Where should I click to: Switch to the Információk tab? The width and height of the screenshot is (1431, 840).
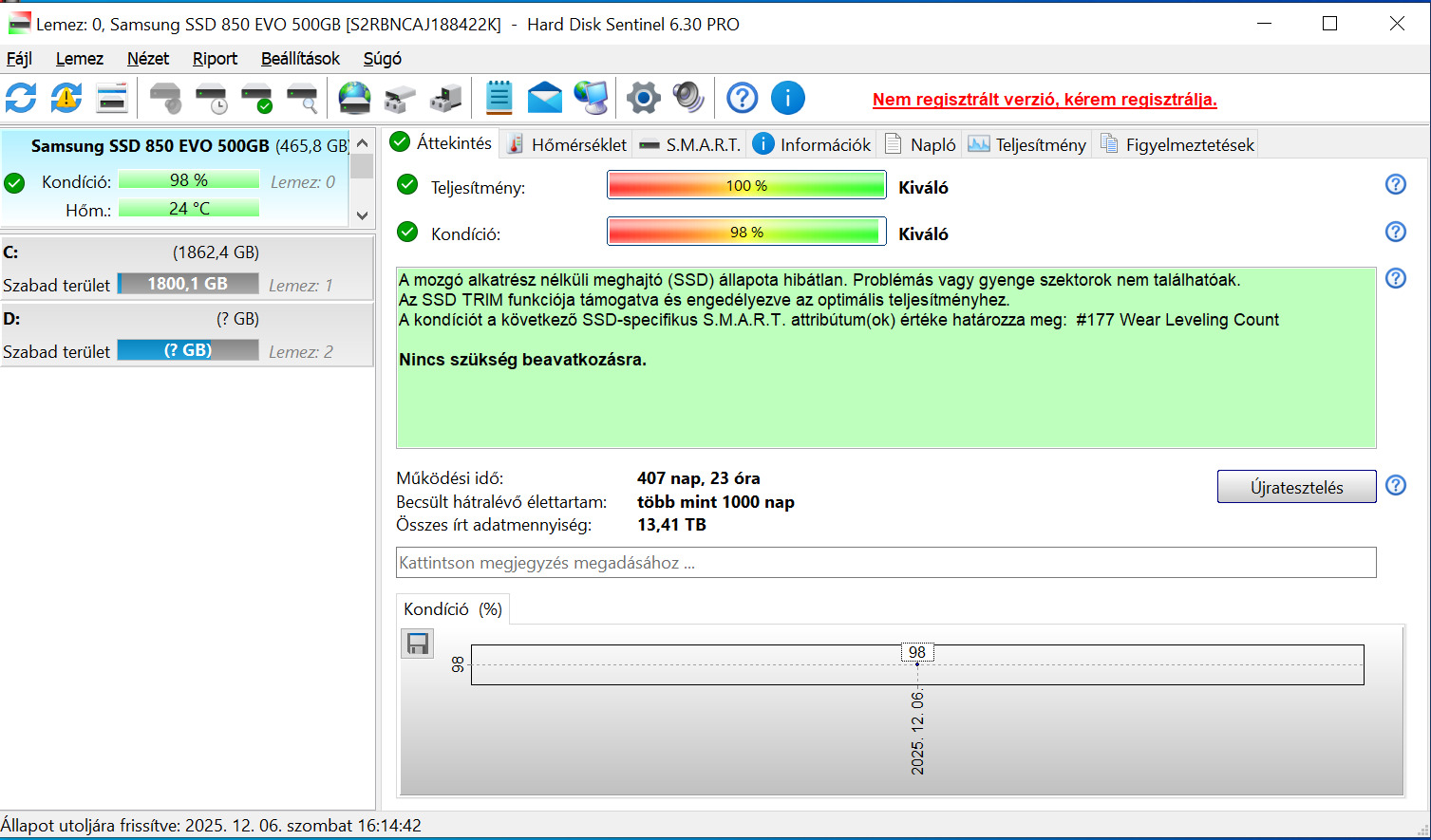pos(812,144)
